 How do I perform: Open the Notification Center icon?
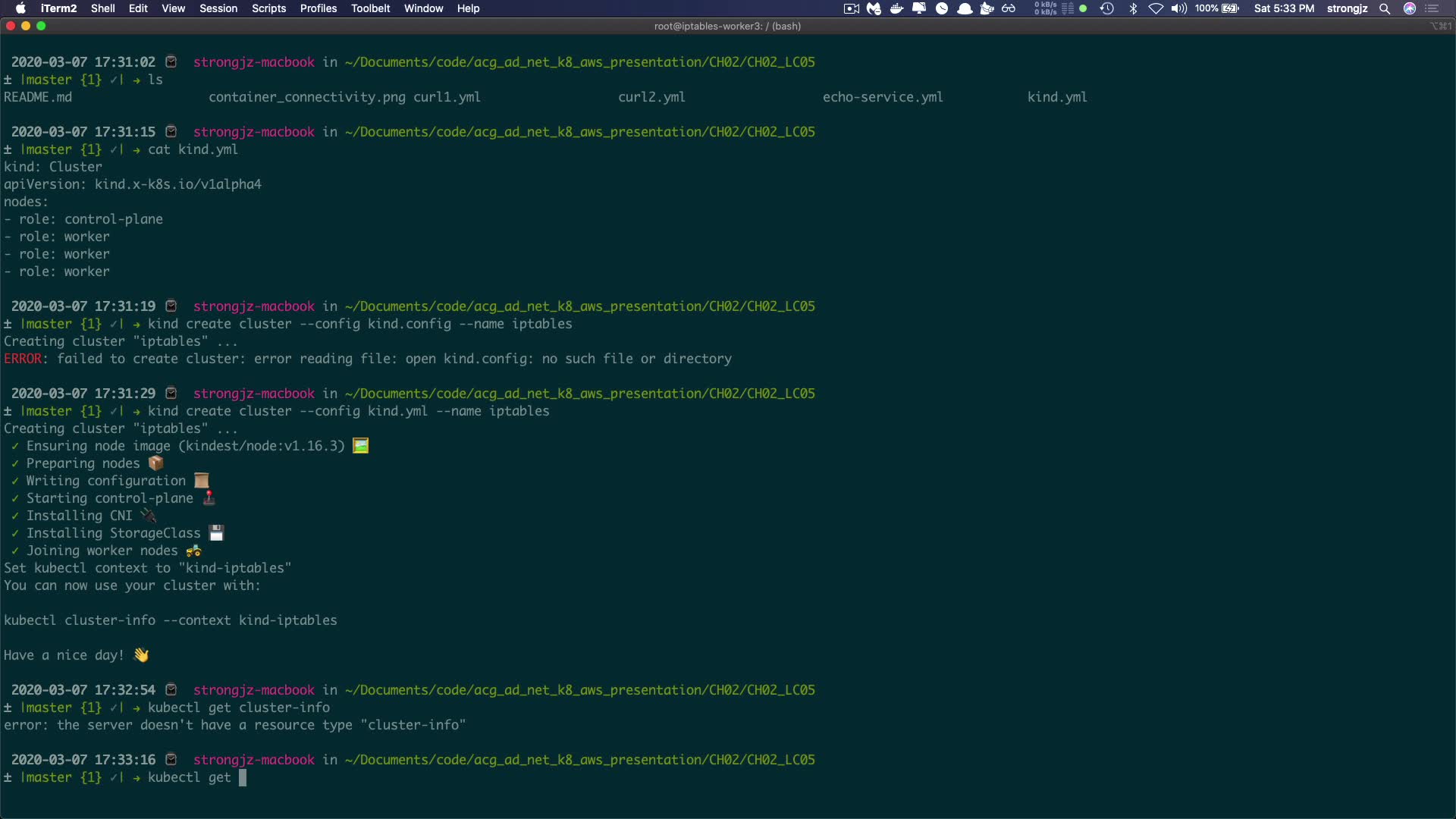[1432, 8]
